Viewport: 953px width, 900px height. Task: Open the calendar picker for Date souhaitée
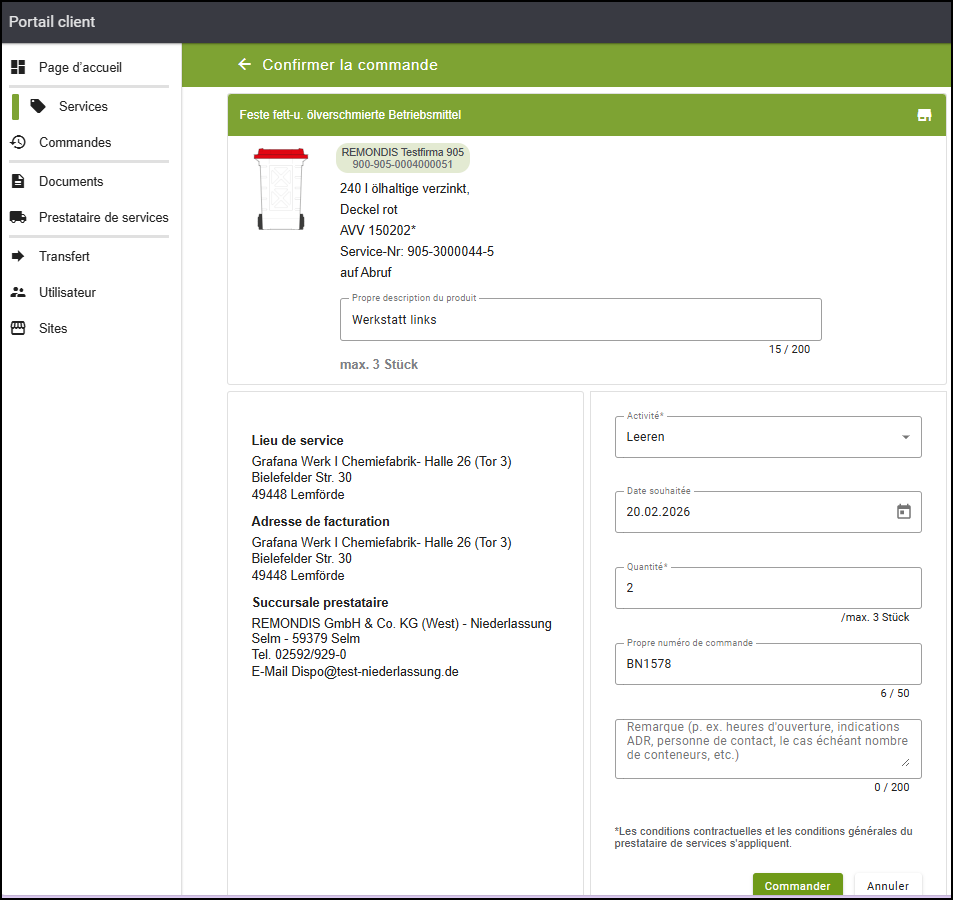coord(903,512)
